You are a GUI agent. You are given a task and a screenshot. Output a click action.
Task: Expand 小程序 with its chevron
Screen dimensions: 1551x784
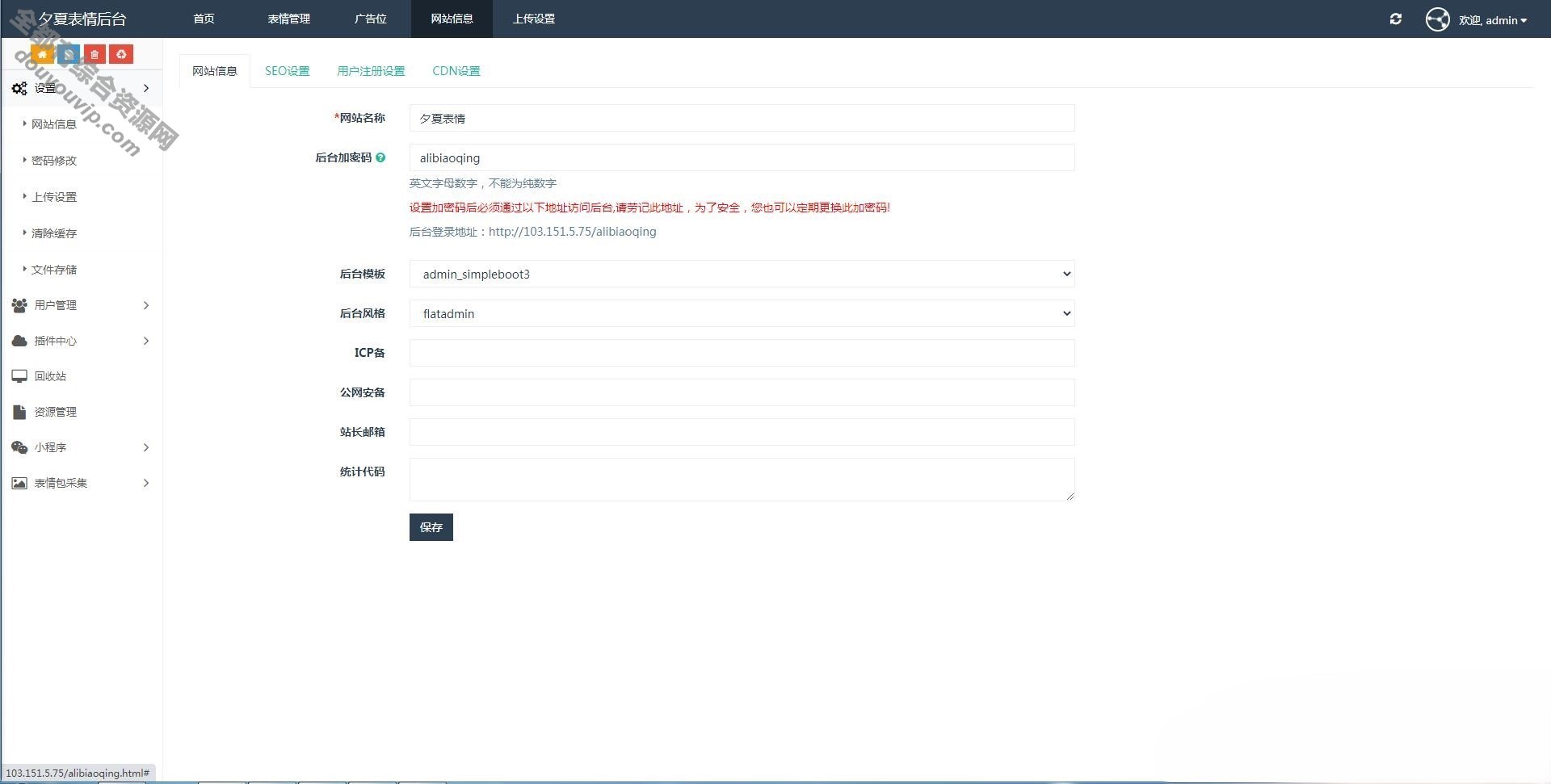pyautogui.click(x=146, y=447)
